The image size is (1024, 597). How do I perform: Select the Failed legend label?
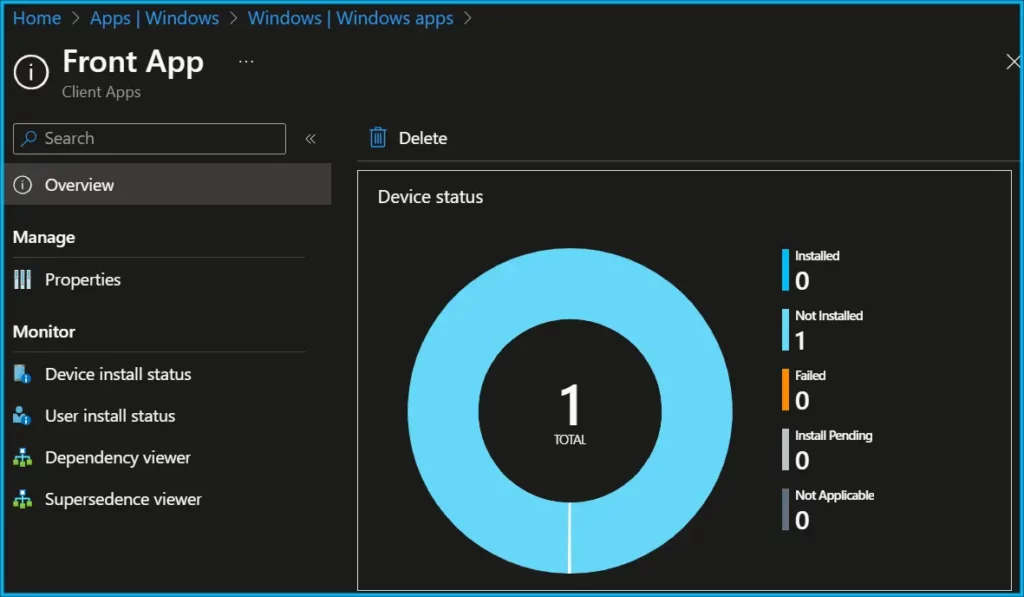[810, 376]
